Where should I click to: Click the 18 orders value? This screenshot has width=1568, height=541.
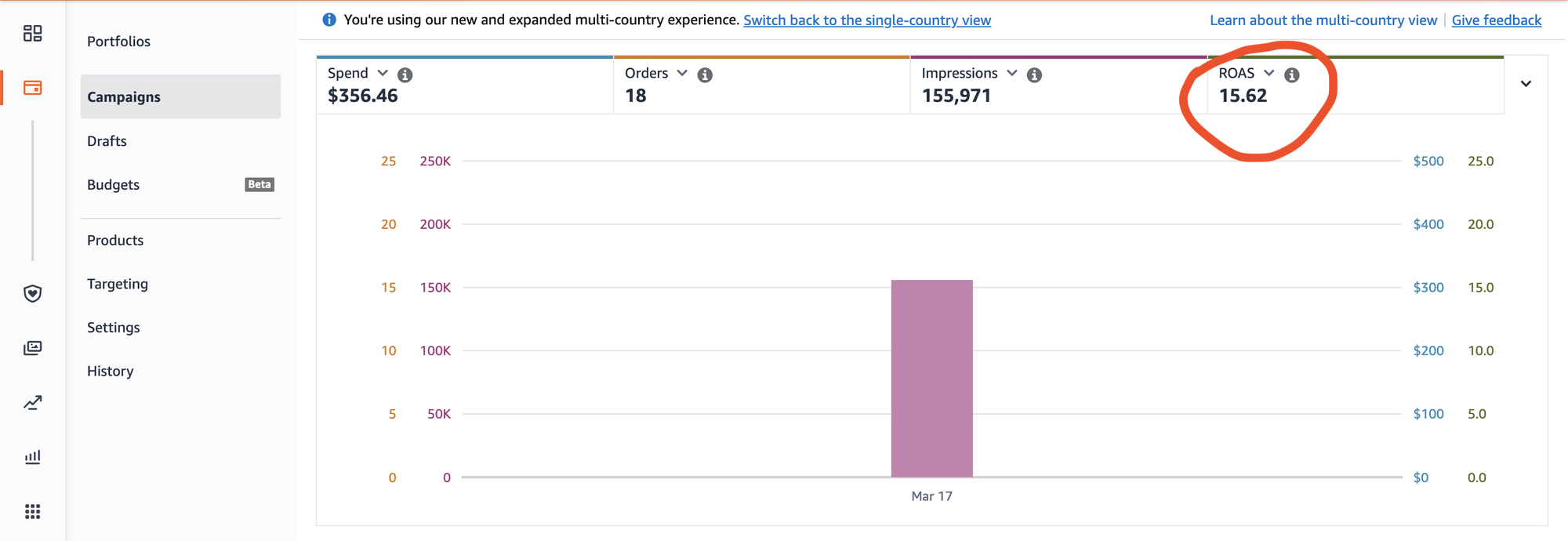tap(636, 96)
